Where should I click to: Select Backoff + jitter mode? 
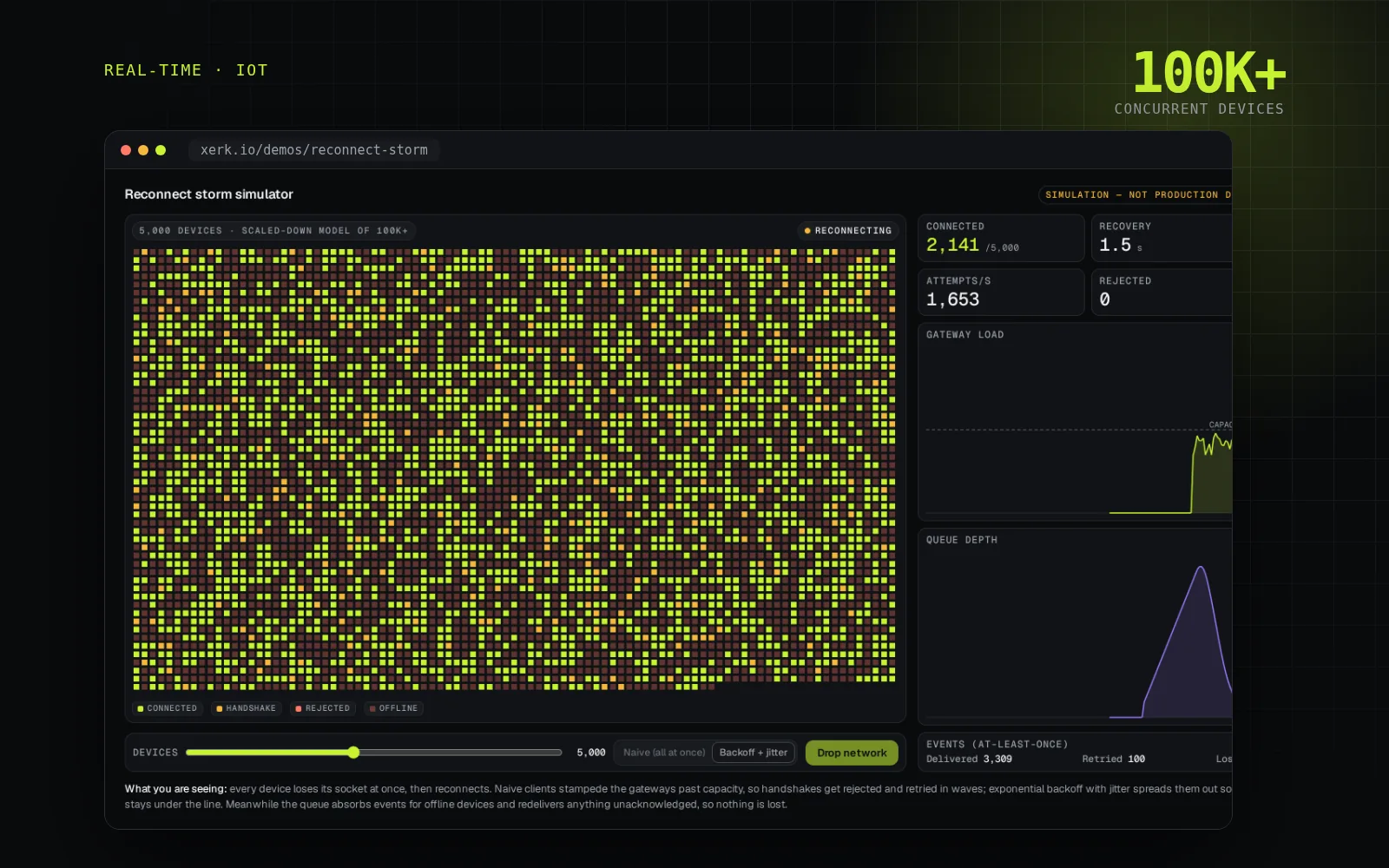point(754,753)
